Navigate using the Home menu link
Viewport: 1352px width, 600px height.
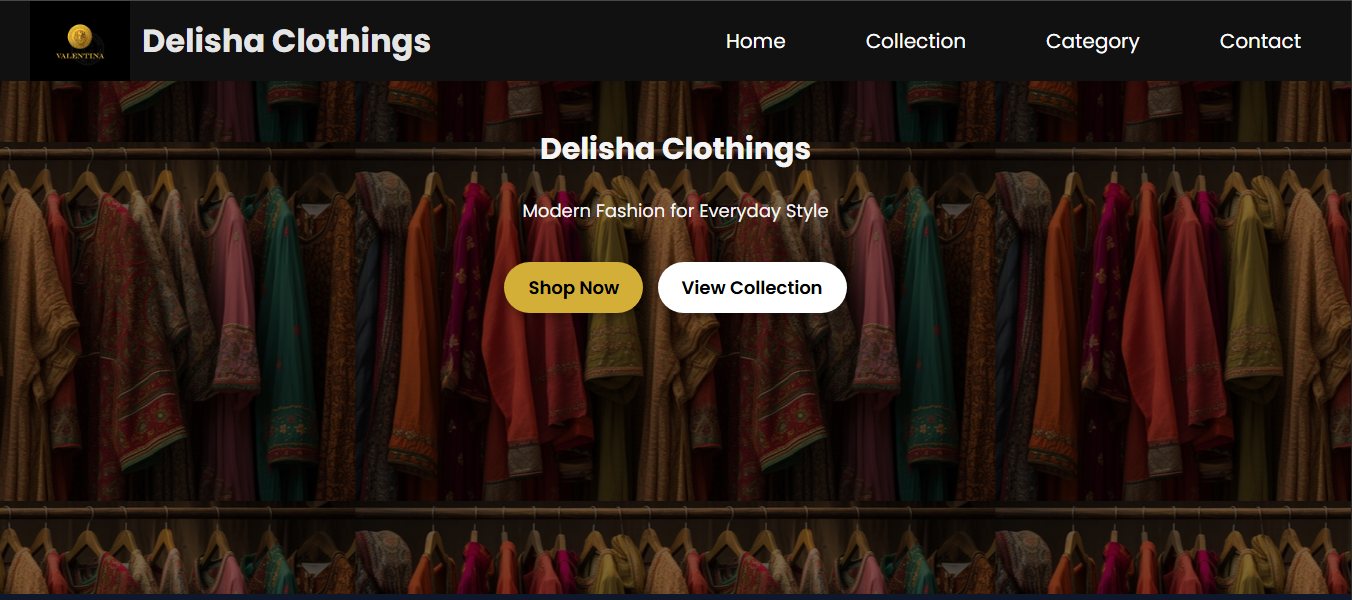tap(755, 41)
